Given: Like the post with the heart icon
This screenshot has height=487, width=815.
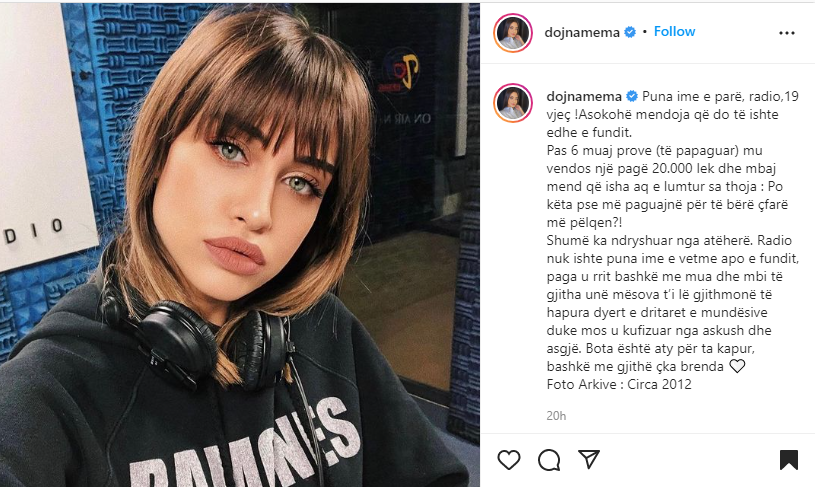Looking at the screenshot, I should tap(508, 460).
